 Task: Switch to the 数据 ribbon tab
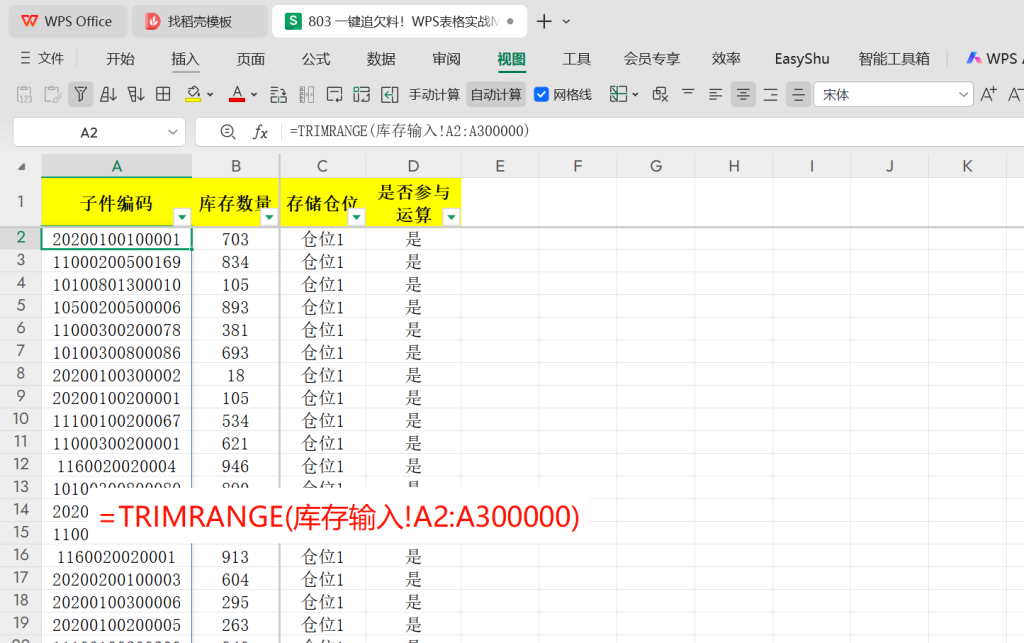[381, 59]
